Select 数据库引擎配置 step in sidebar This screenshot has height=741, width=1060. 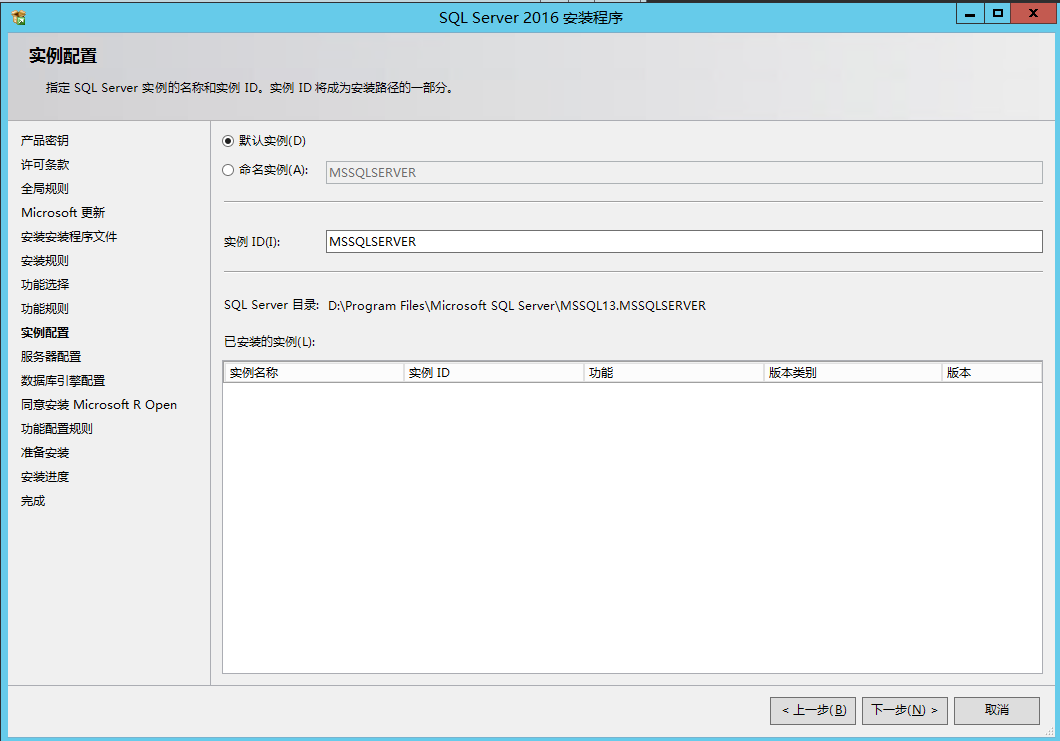click(x=63, y=381)
